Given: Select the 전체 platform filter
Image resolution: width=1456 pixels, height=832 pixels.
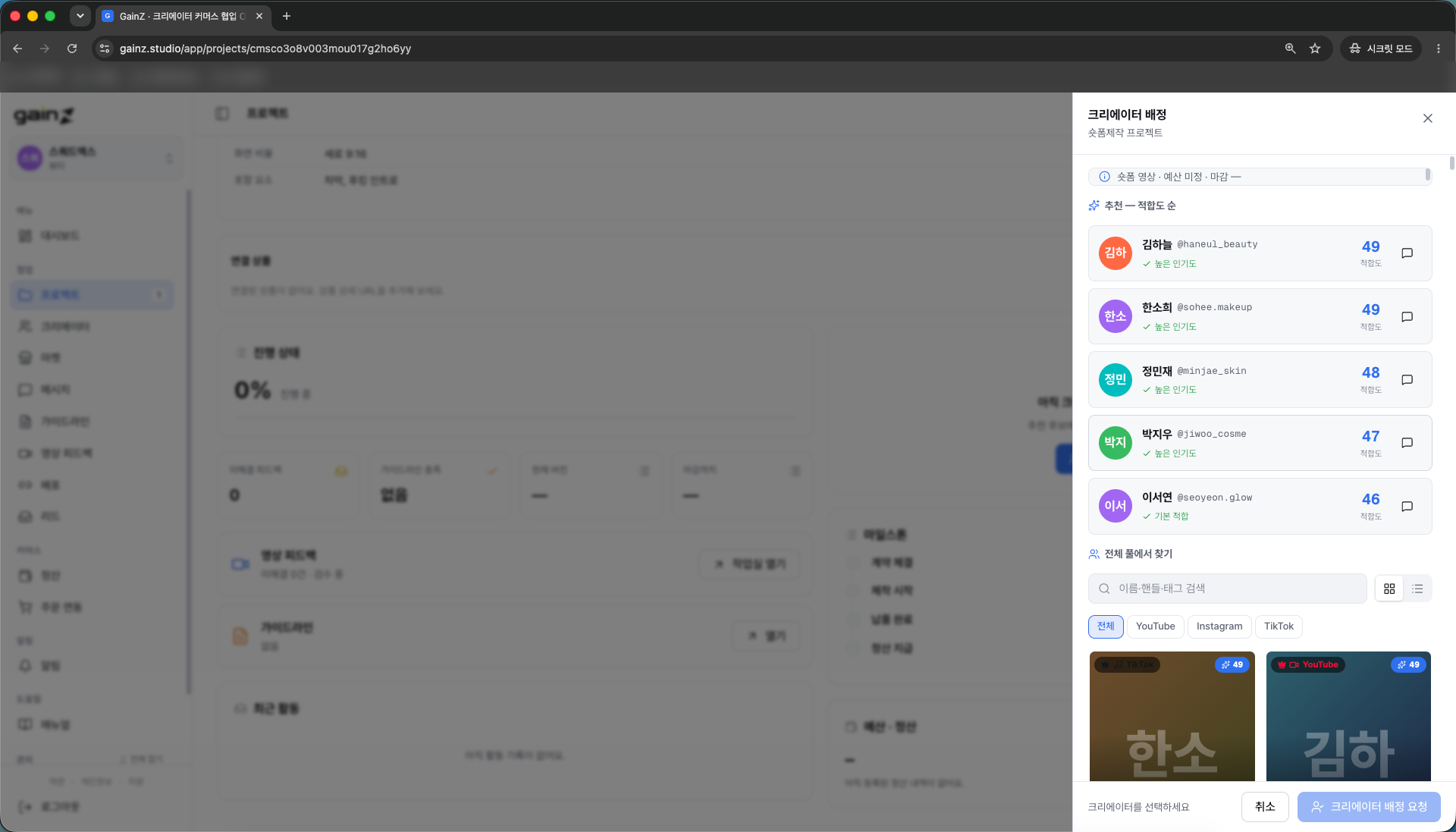Looking at the screenshot, I should [x=1106, y=626].
